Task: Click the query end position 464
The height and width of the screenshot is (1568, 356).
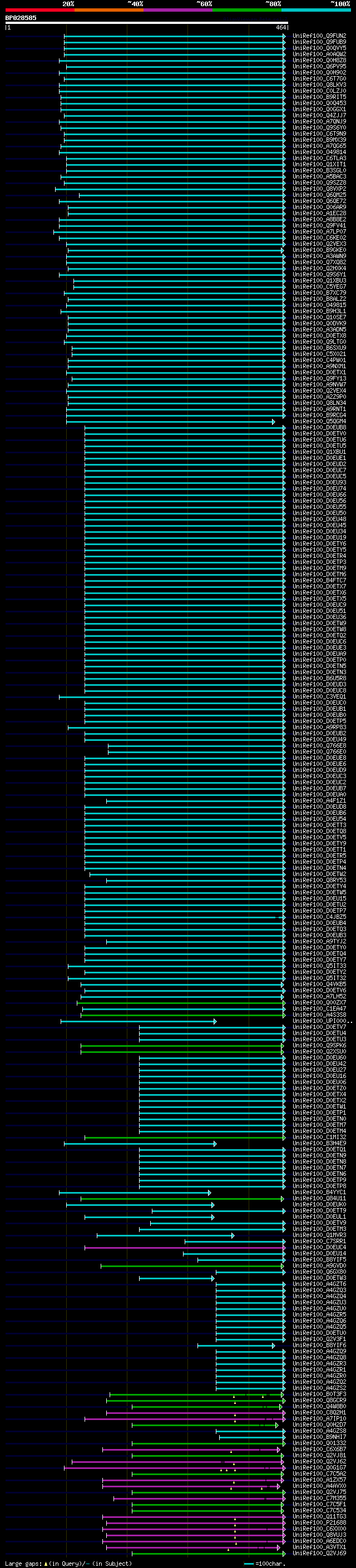Action: coord(280,27)
